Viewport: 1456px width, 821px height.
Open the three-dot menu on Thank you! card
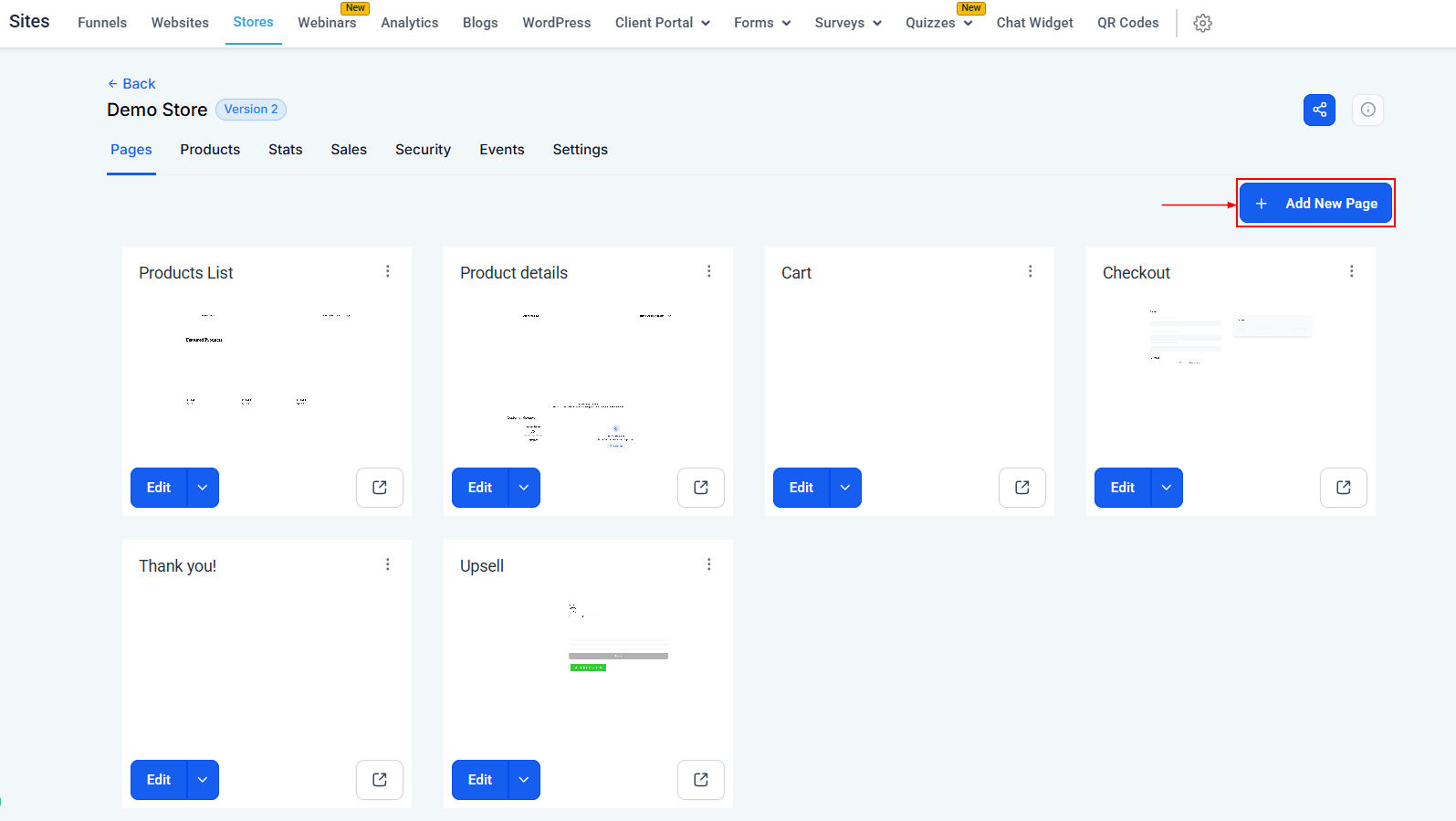point(388,565)
